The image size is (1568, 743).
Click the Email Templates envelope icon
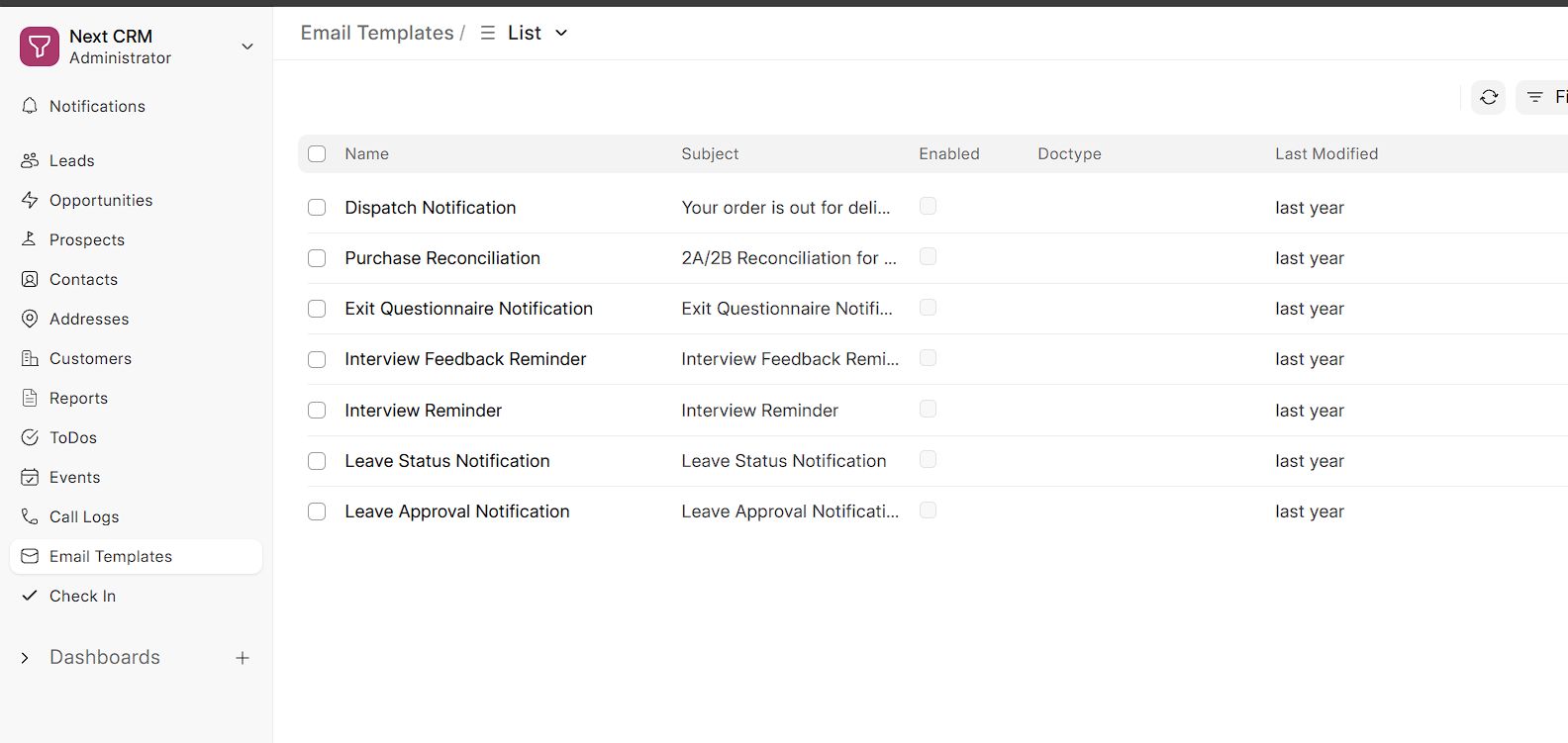click(30, 556)
